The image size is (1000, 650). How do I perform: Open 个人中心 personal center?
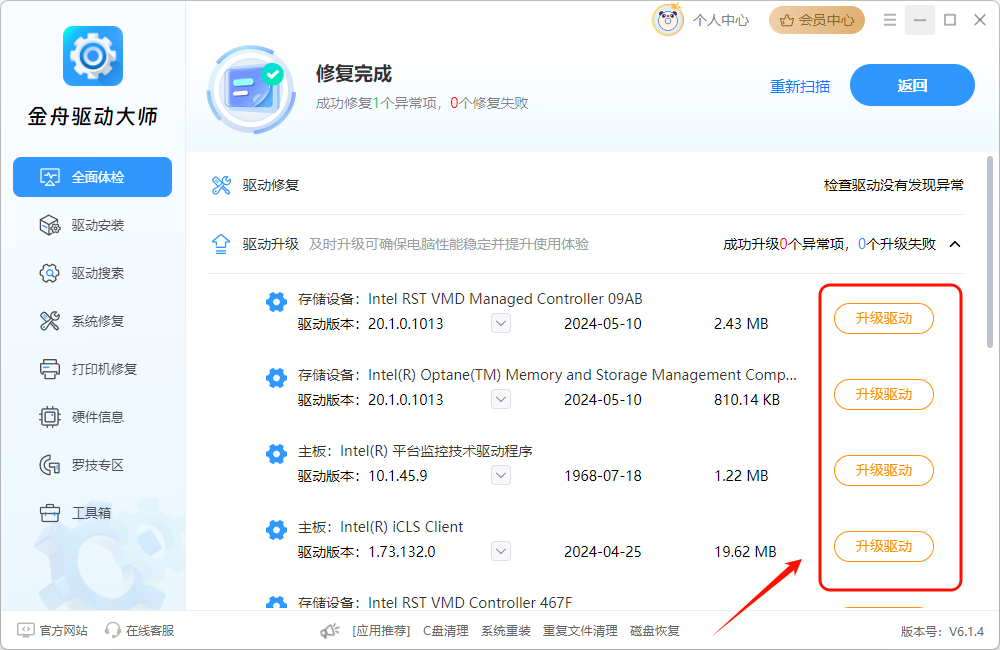[x=721, y=20]
